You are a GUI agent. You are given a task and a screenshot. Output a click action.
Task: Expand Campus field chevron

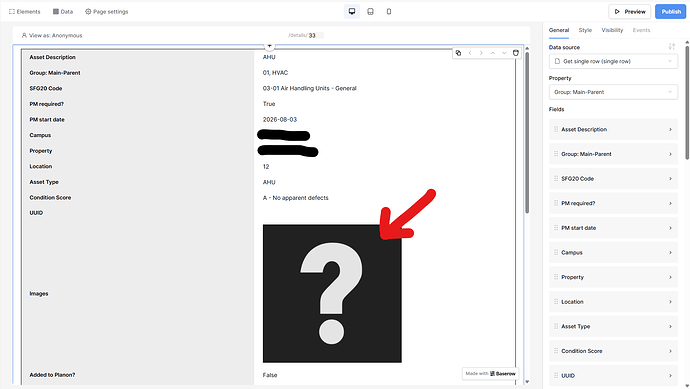(x=670, y=253)
